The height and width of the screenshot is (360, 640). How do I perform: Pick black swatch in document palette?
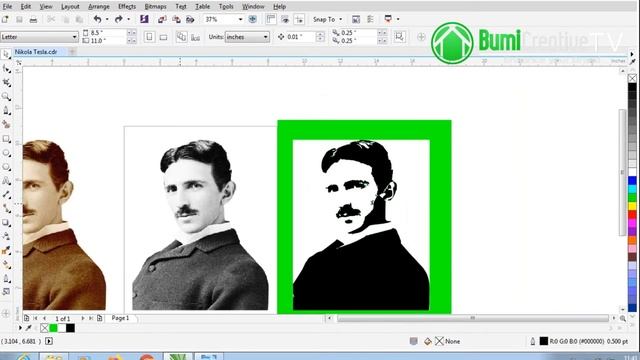70,328
